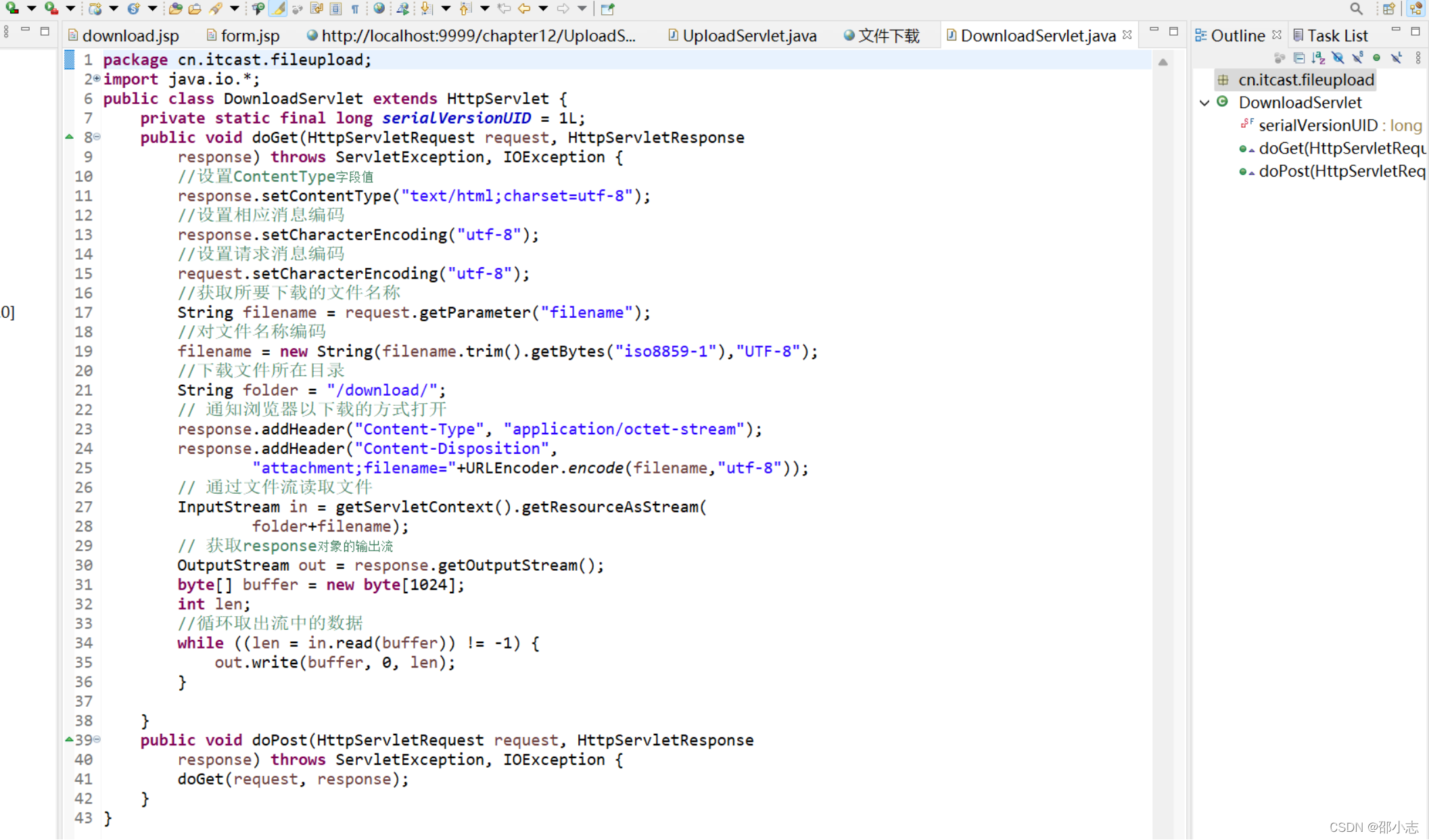Click the Pin Editor icon

click(607, 9)
